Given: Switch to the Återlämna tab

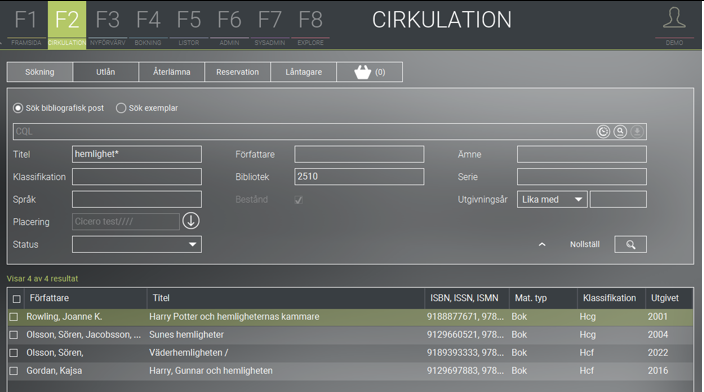Looking at the screenshot, I should [x=172, y=72].
